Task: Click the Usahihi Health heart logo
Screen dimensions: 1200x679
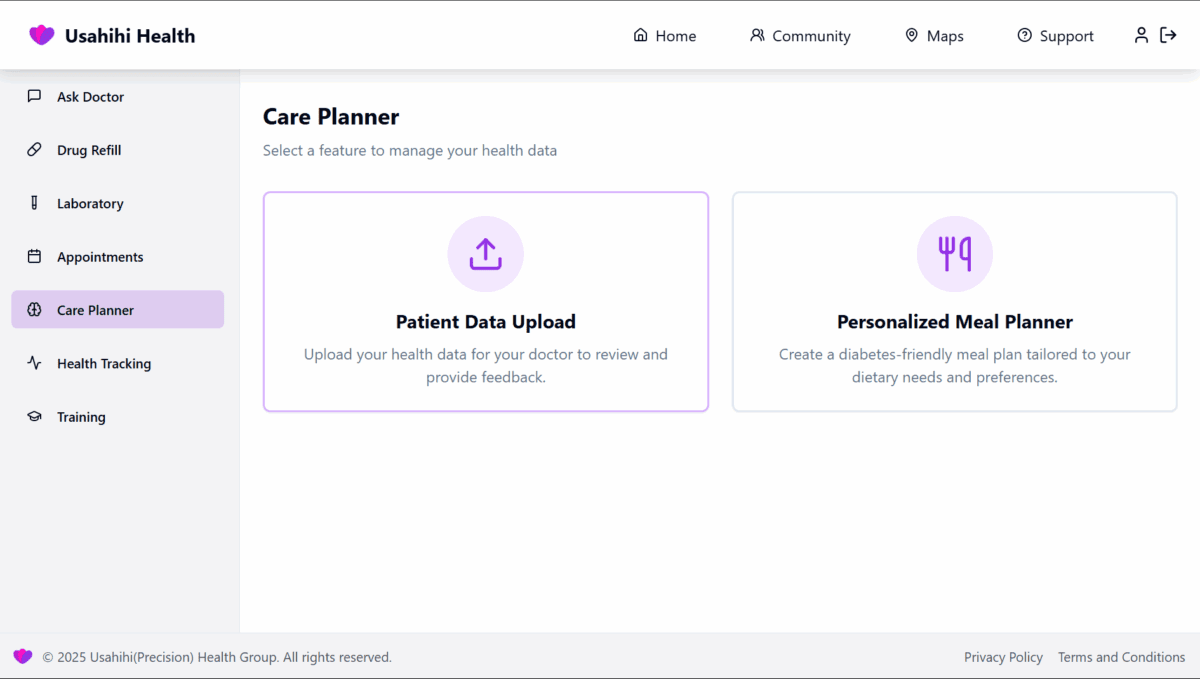Action: point(42,36)
